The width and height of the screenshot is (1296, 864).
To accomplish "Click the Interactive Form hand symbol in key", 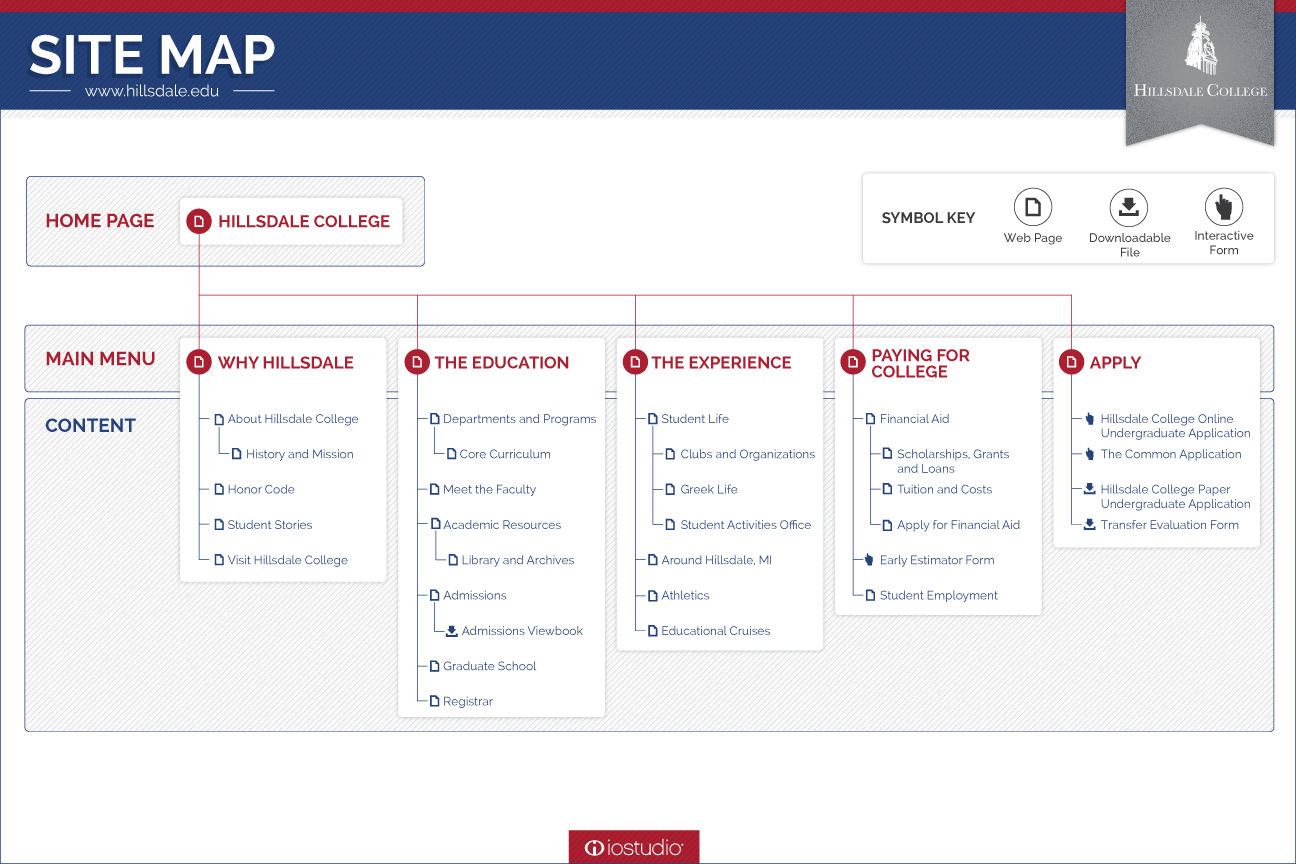I will 1224,207.
